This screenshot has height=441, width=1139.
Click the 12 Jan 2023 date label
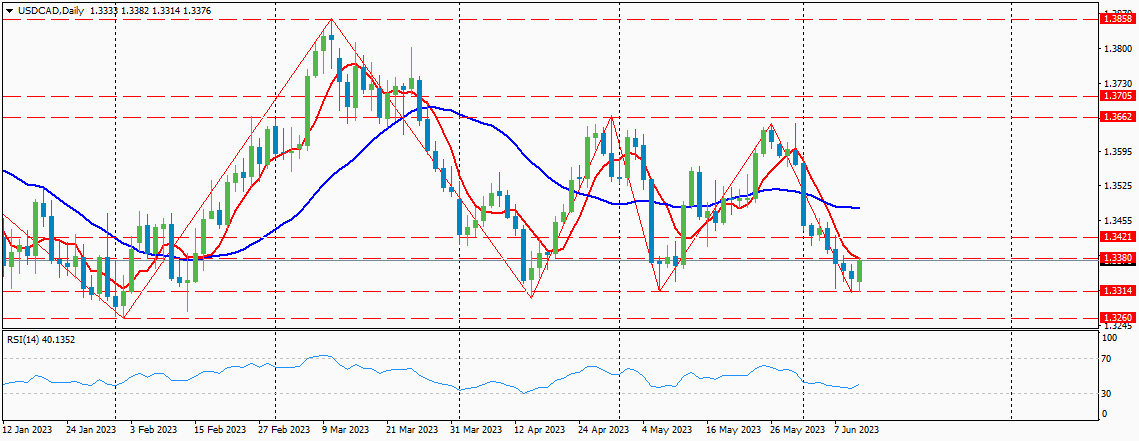(25, 429)
